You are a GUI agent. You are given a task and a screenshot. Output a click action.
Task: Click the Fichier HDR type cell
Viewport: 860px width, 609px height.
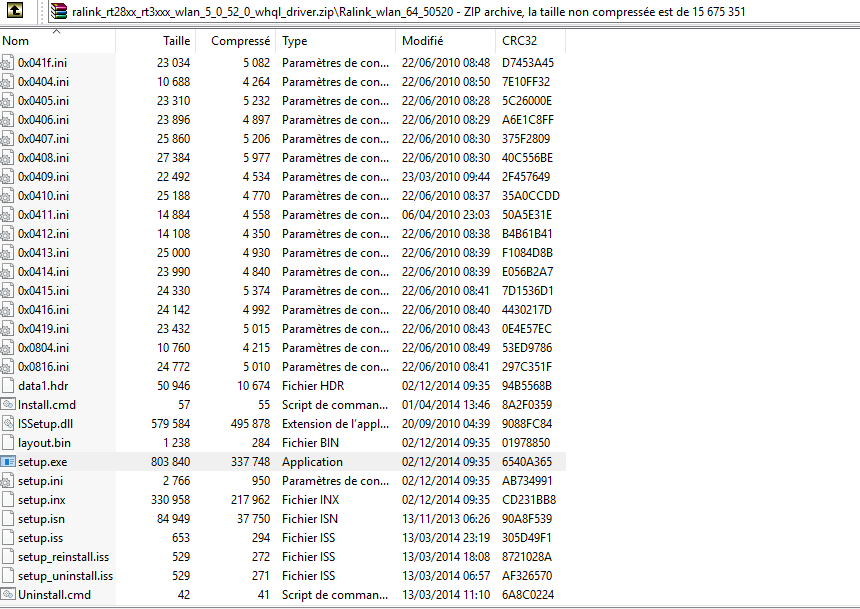pyautogui.click(x=313, y=386)
